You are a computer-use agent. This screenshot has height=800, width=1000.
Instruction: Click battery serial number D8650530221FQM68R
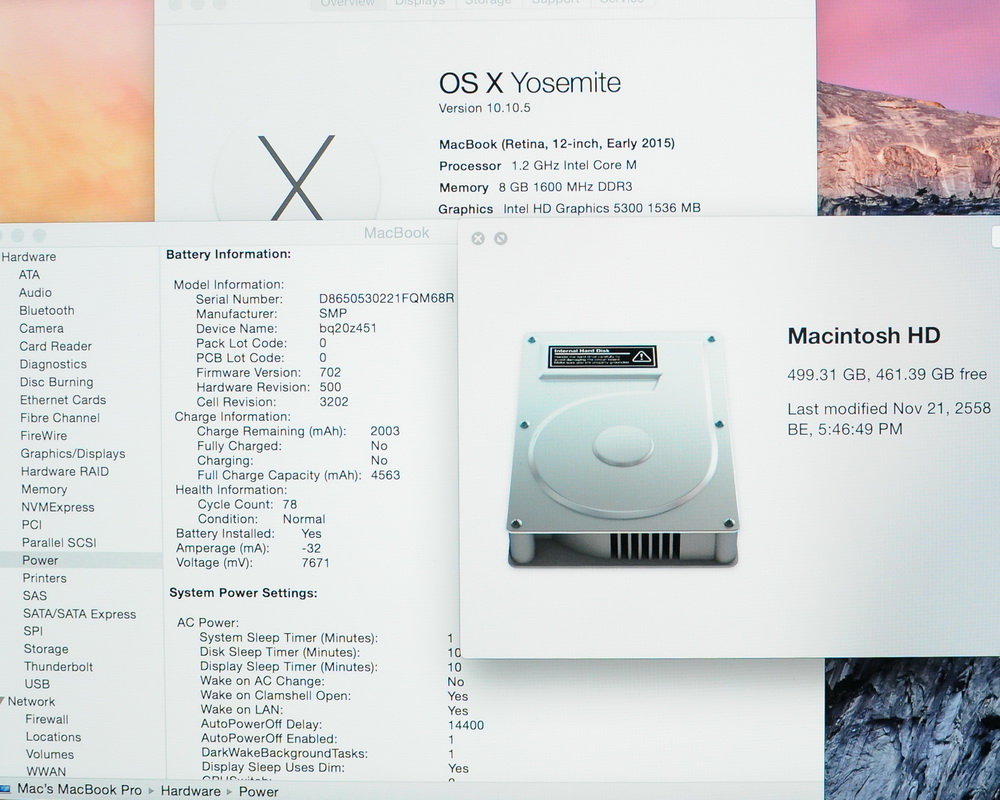coord(386,299)
